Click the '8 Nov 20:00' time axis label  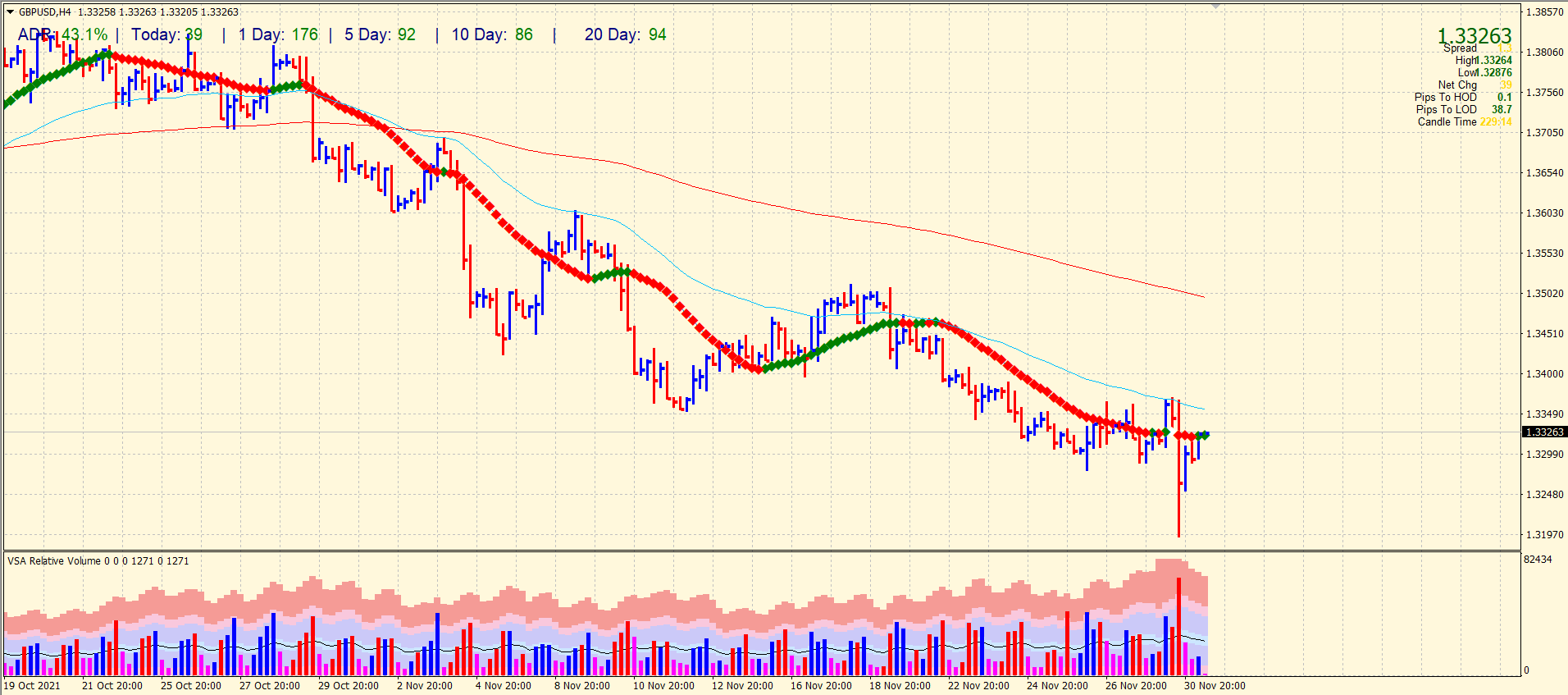(582, 686)
